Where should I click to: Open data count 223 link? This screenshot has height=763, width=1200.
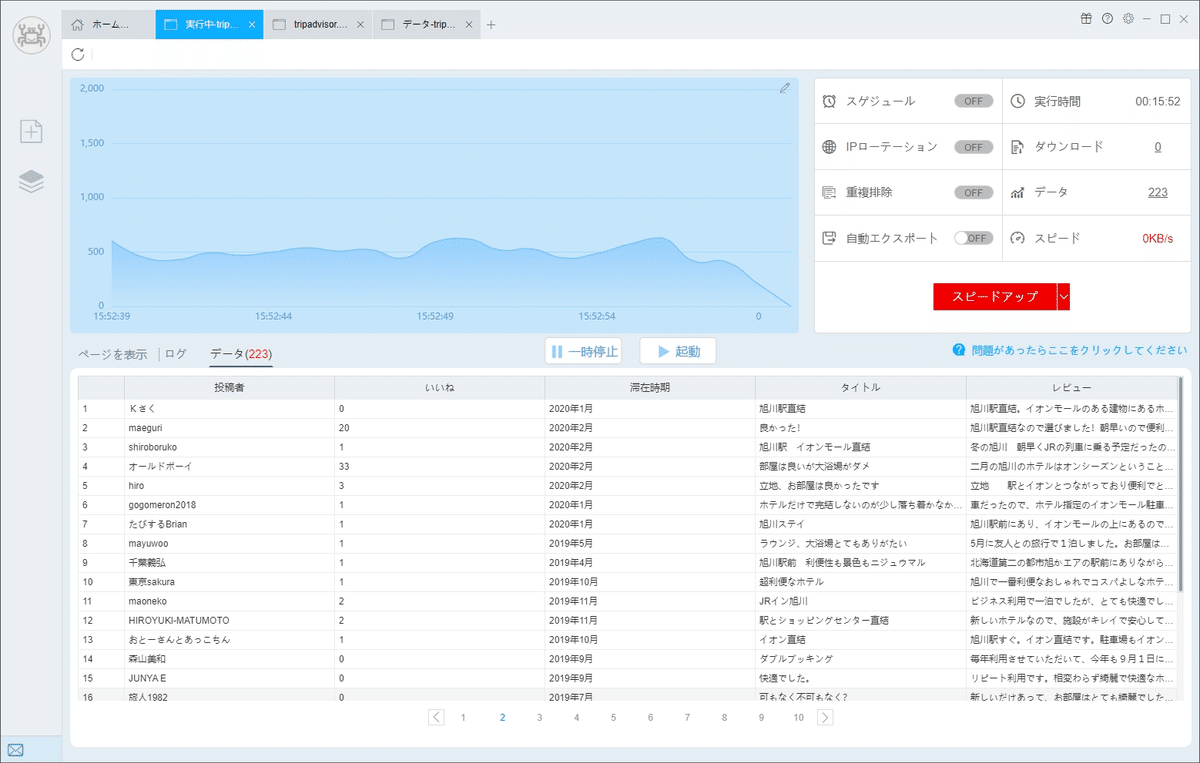click(x=1157, y=192)
